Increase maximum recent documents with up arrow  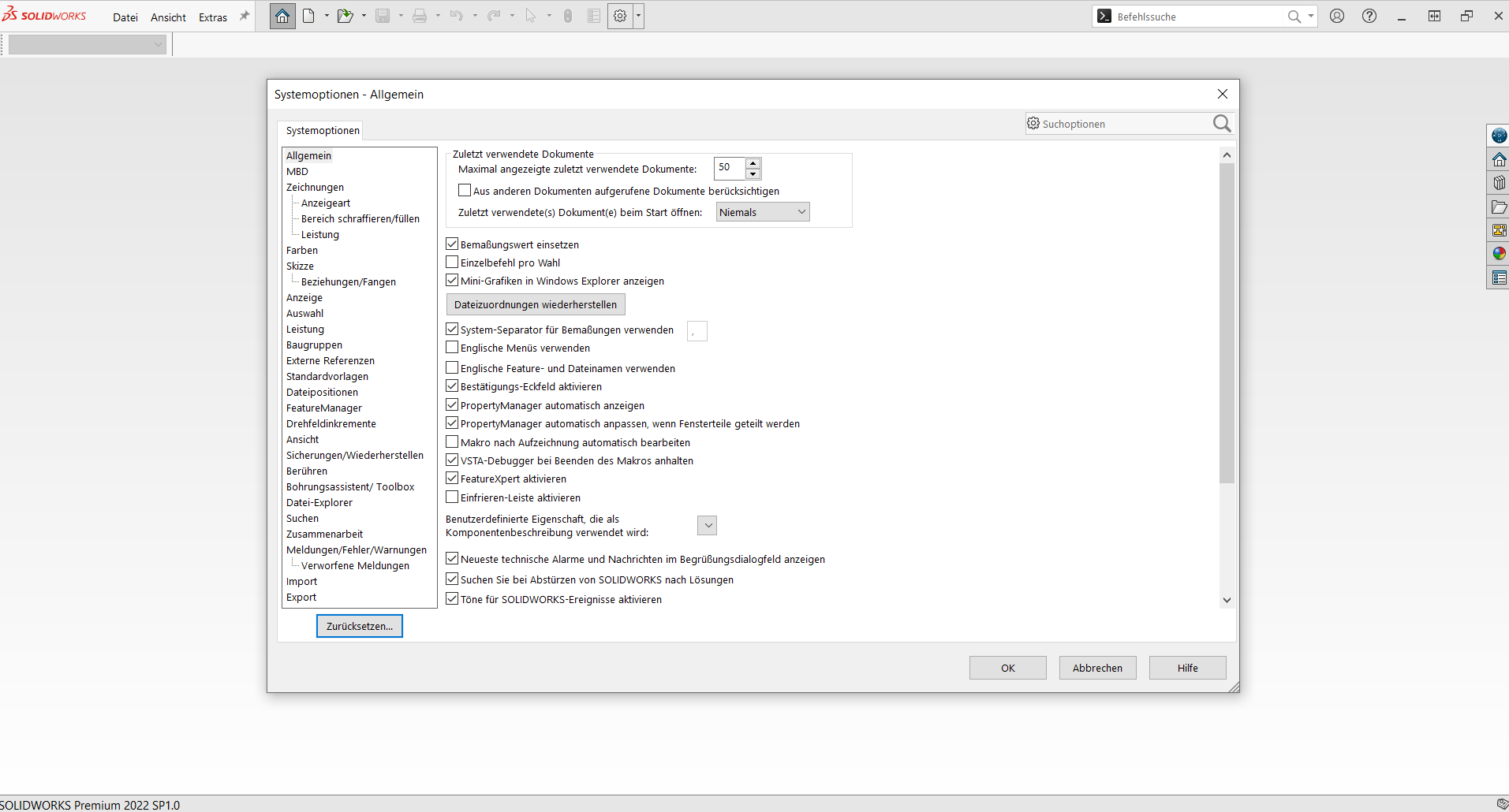coord(753,163)
